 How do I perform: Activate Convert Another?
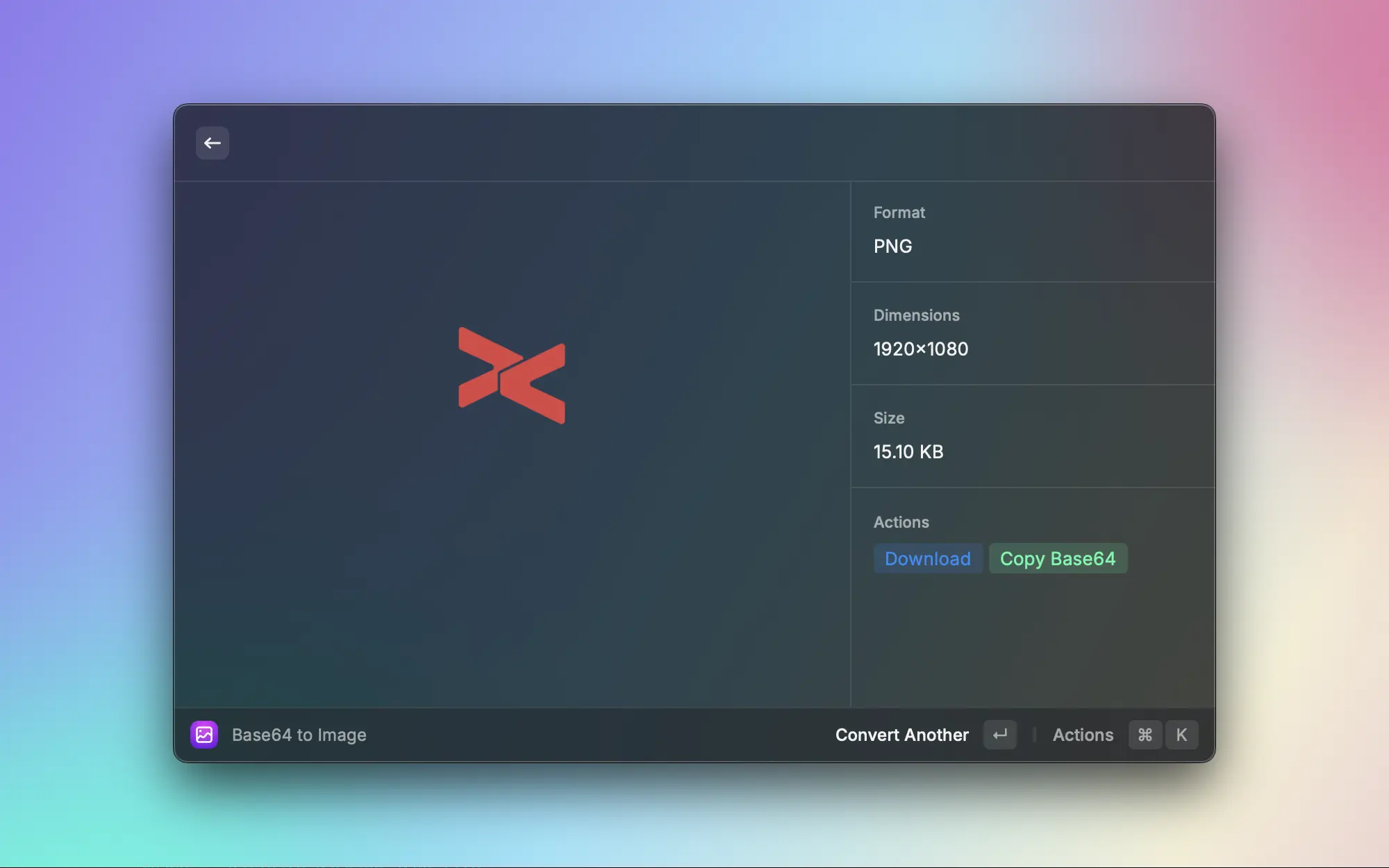pos(901,734)
